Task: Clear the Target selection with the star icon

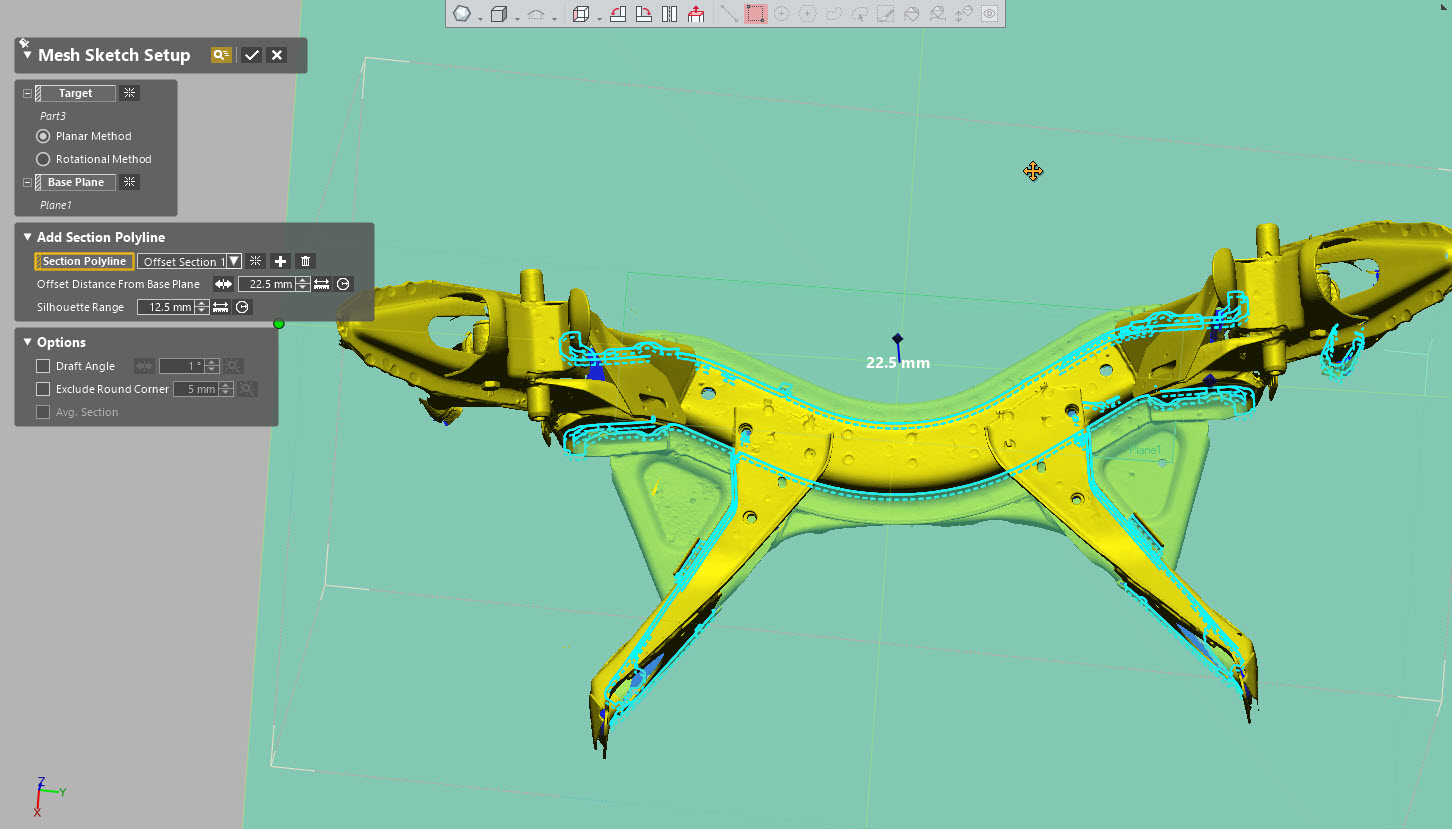Action: (129, 93)
